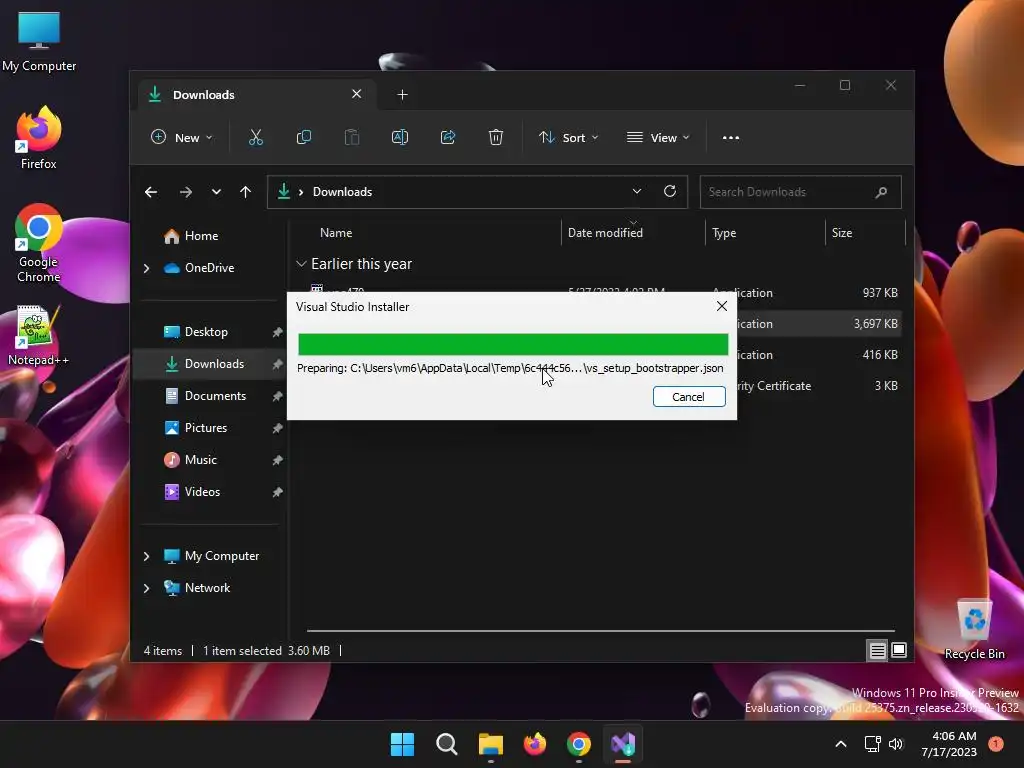This screenshot has height=768, width=1024.
Task: Open taskbar Search
Action: (x=447, y=744)
